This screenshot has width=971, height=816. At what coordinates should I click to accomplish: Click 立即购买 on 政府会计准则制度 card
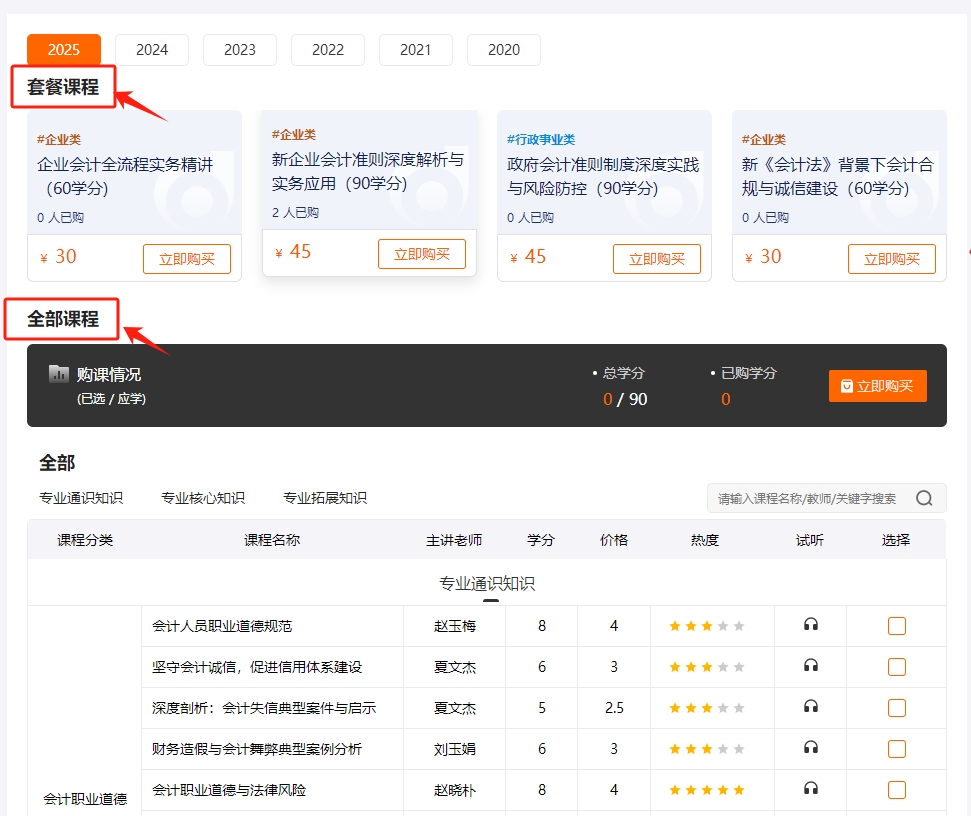click(657, 259)
